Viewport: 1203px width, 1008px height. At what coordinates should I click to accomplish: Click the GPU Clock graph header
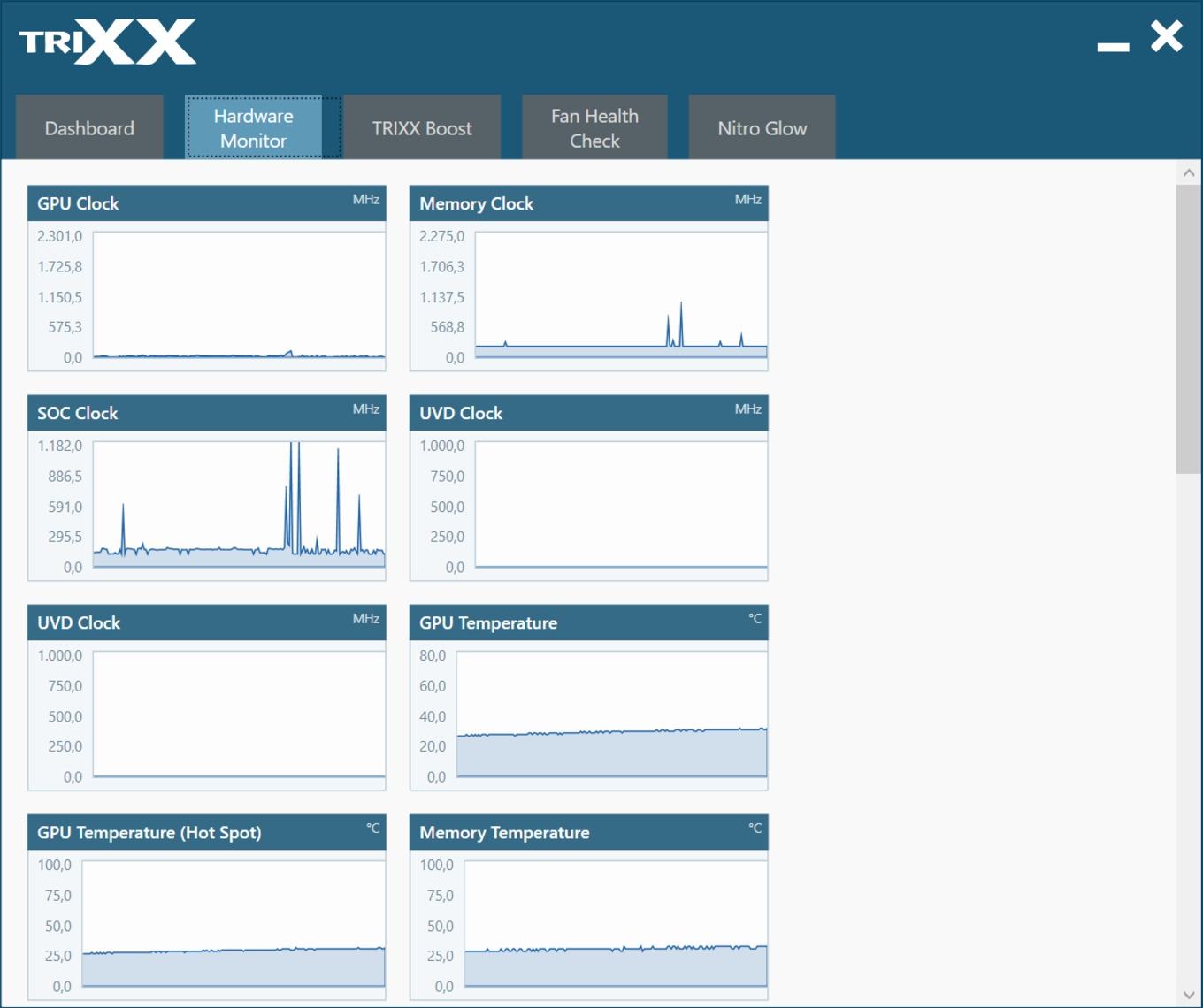pyautogui.click(x=207, y=203)
